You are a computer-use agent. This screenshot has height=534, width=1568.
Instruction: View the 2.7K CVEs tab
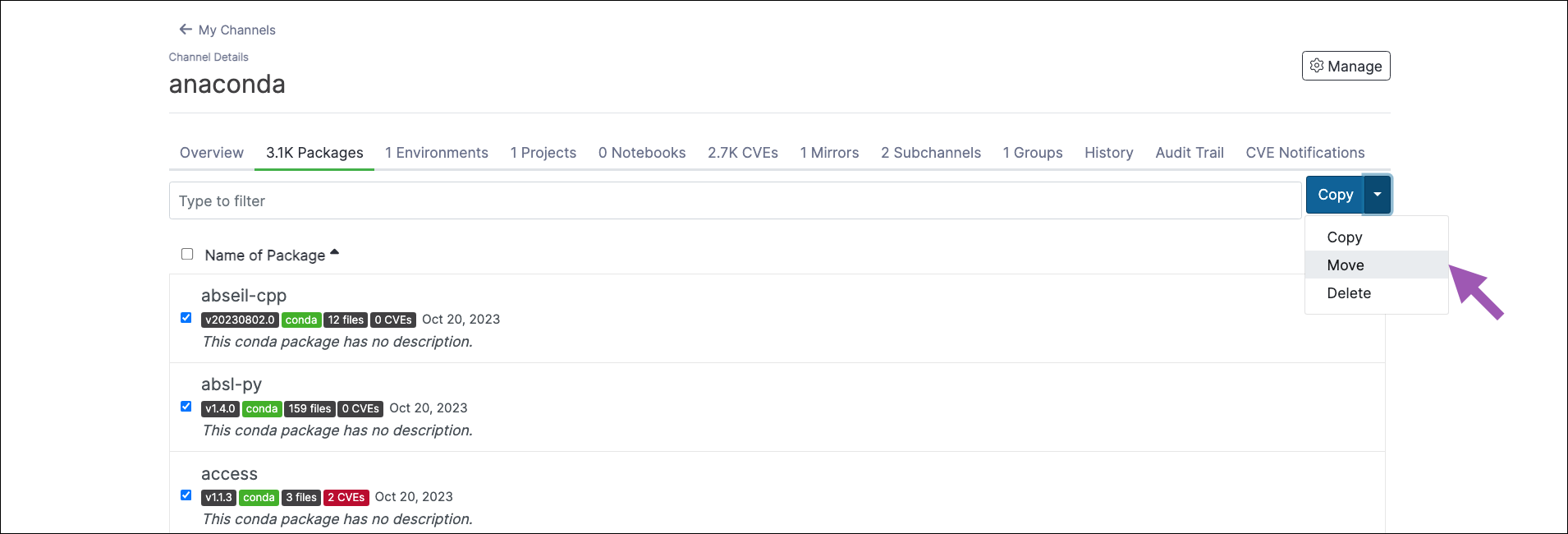pyautogui.click(x=743, y=153)
